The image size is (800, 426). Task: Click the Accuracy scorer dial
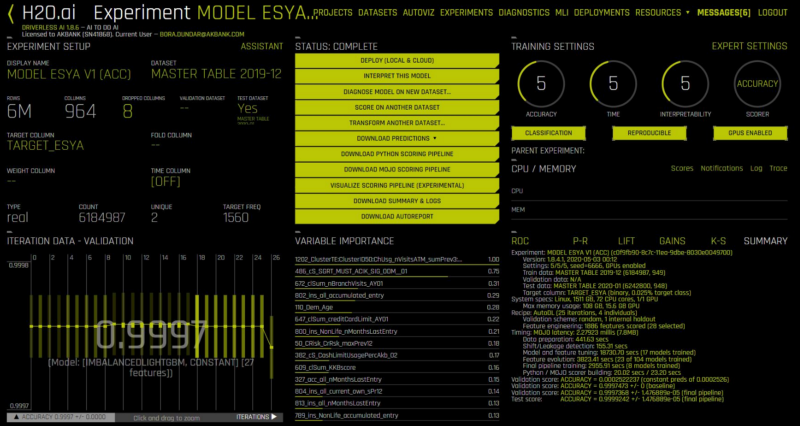(757, 84)
